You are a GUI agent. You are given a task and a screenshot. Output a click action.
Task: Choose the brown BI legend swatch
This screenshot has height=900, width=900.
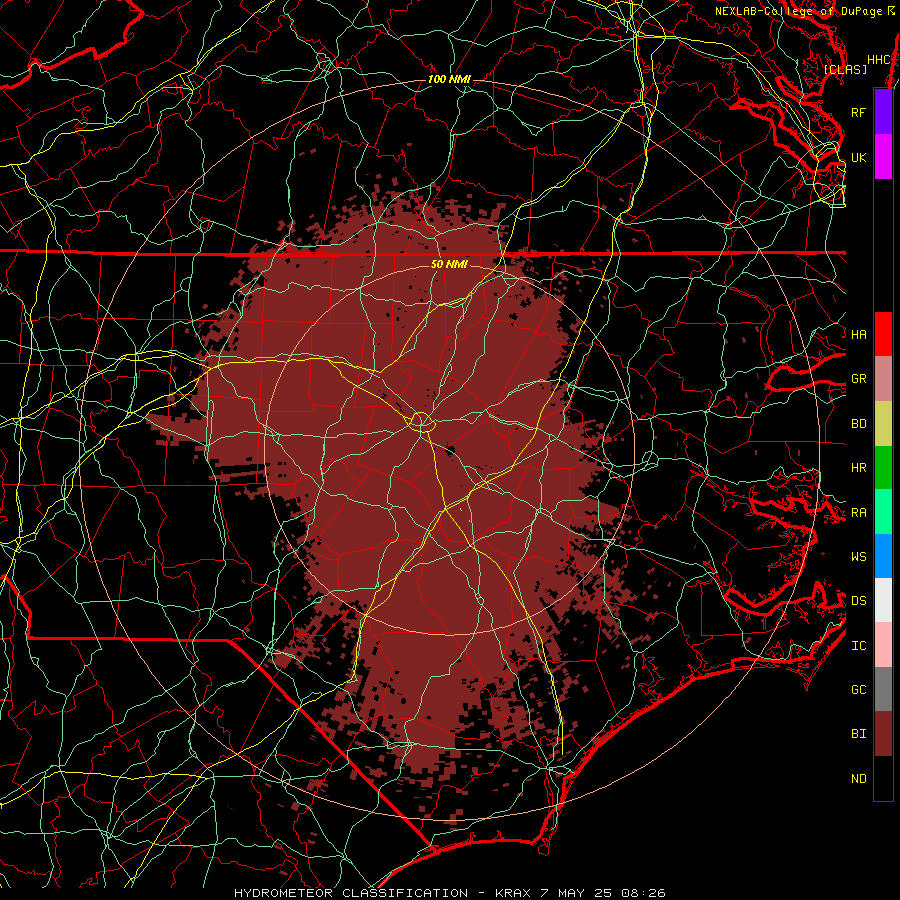click(x=883, y=734)
